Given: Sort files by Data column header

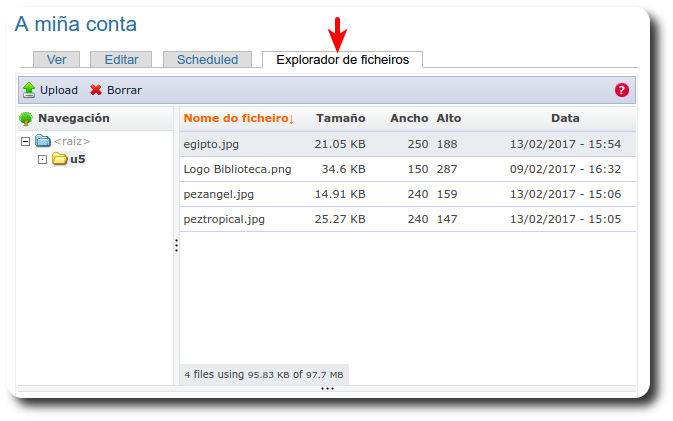Looking at the screenshot, I should pos(565,118).
